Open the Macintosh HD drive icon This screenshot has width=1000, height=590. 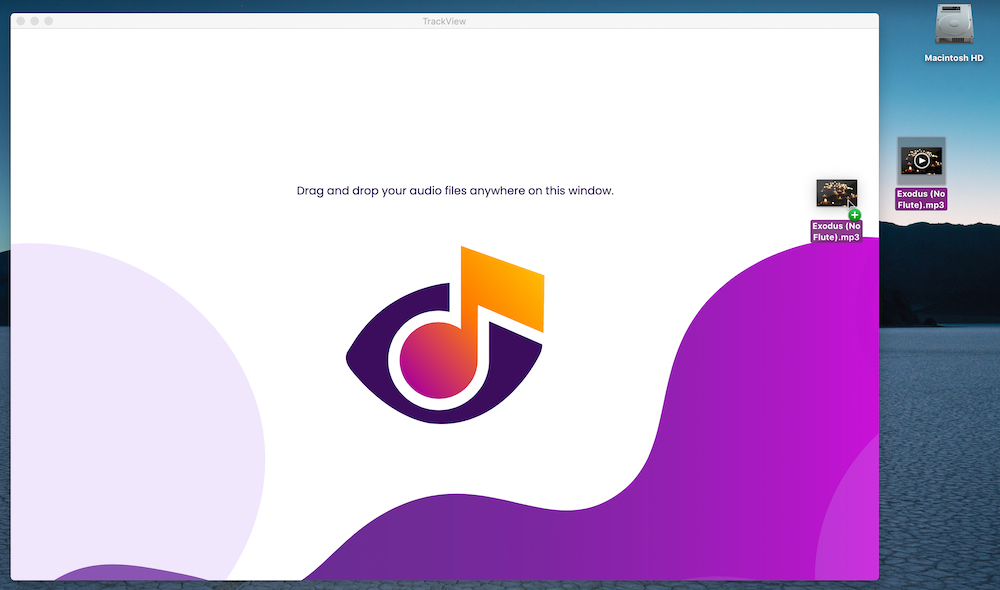click(954, 26)
